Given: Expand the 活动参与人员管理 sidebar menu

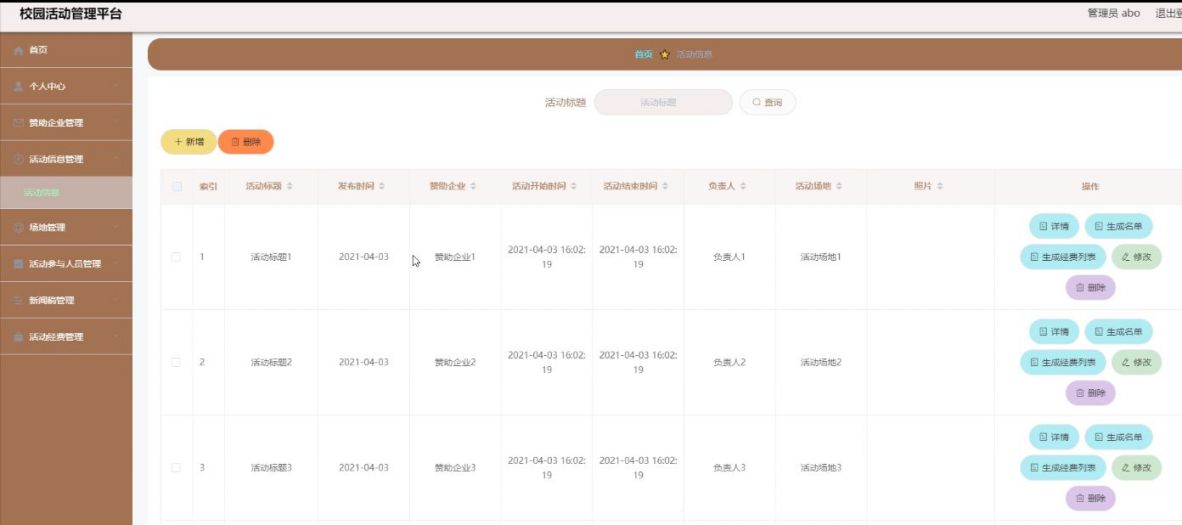Looking at the screenshot, I should [66, 264].
